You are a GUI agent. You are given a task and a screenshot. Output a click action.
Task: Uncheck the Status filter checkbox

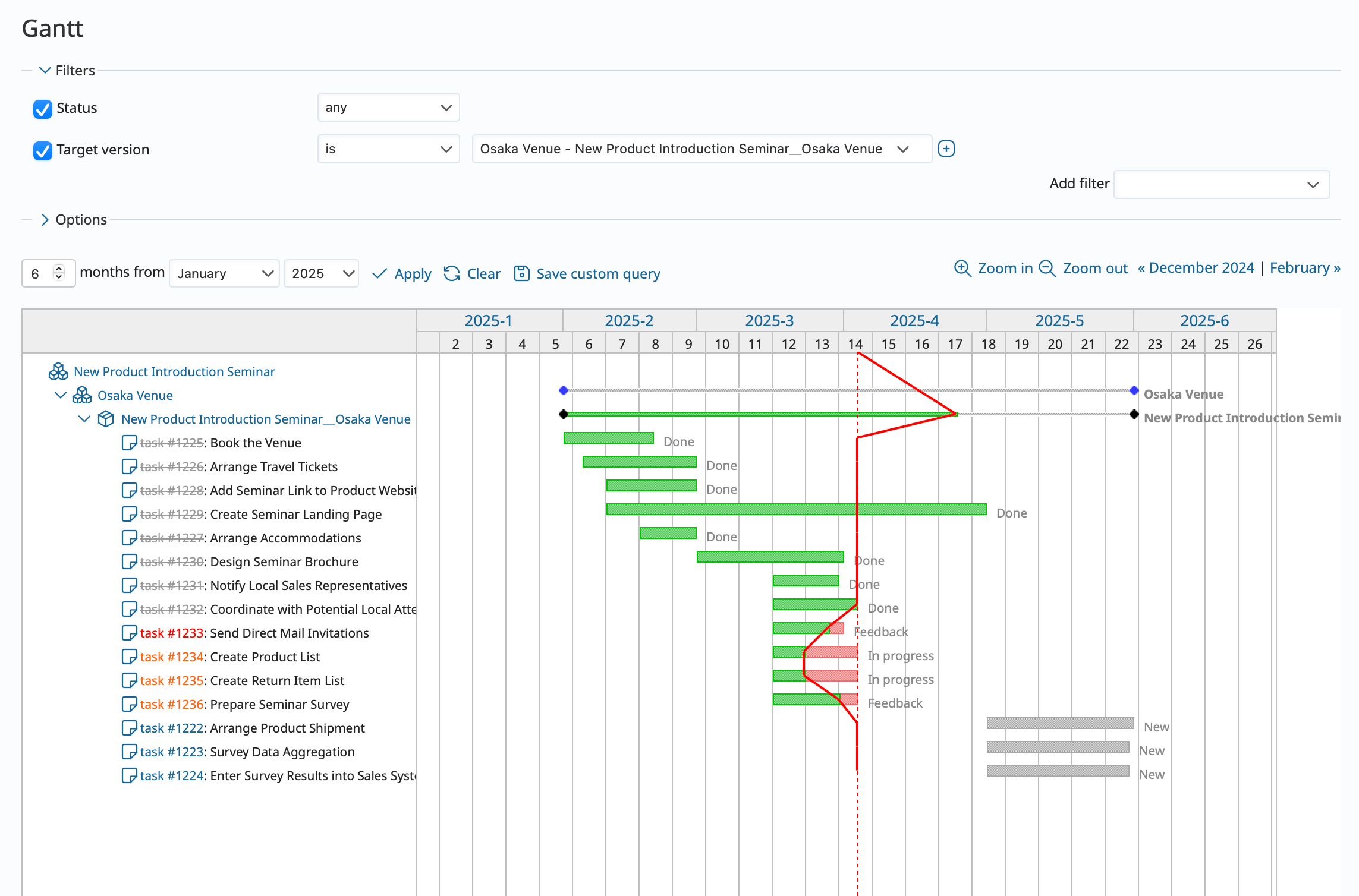point(42,109)
